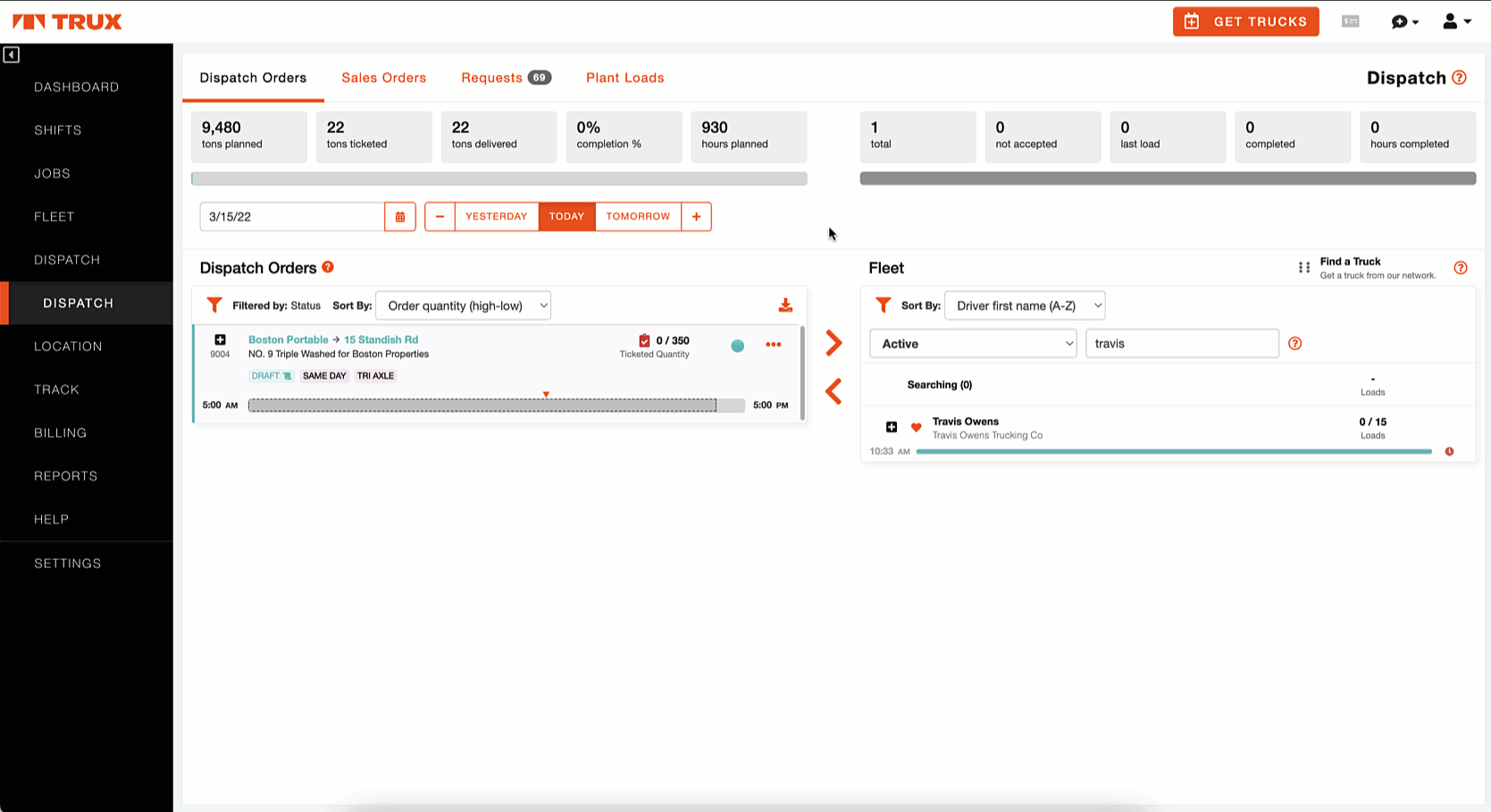Select the YESTERDAY button

click(497, 216)
